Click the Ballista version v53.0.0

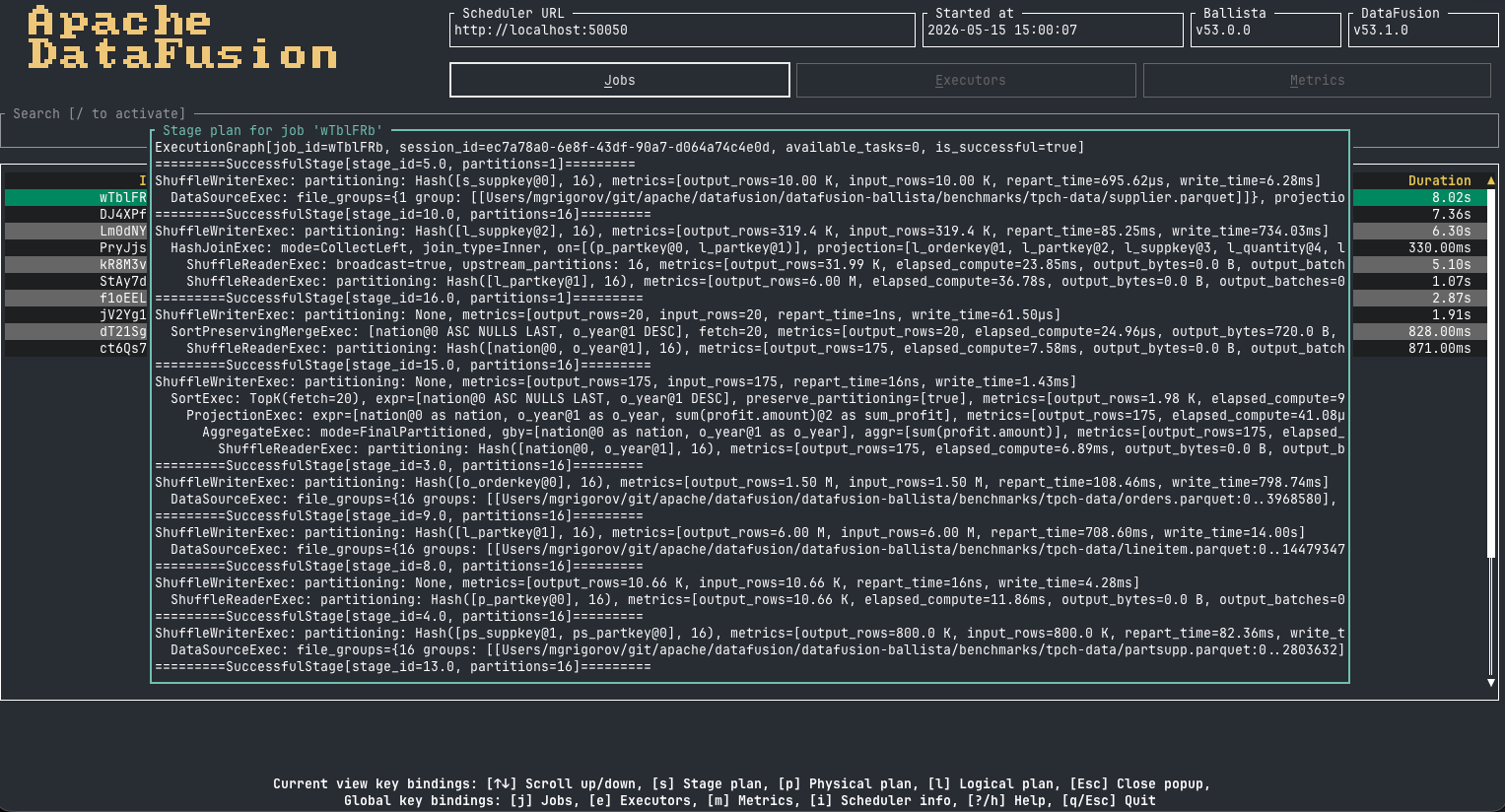point(1223,30)
